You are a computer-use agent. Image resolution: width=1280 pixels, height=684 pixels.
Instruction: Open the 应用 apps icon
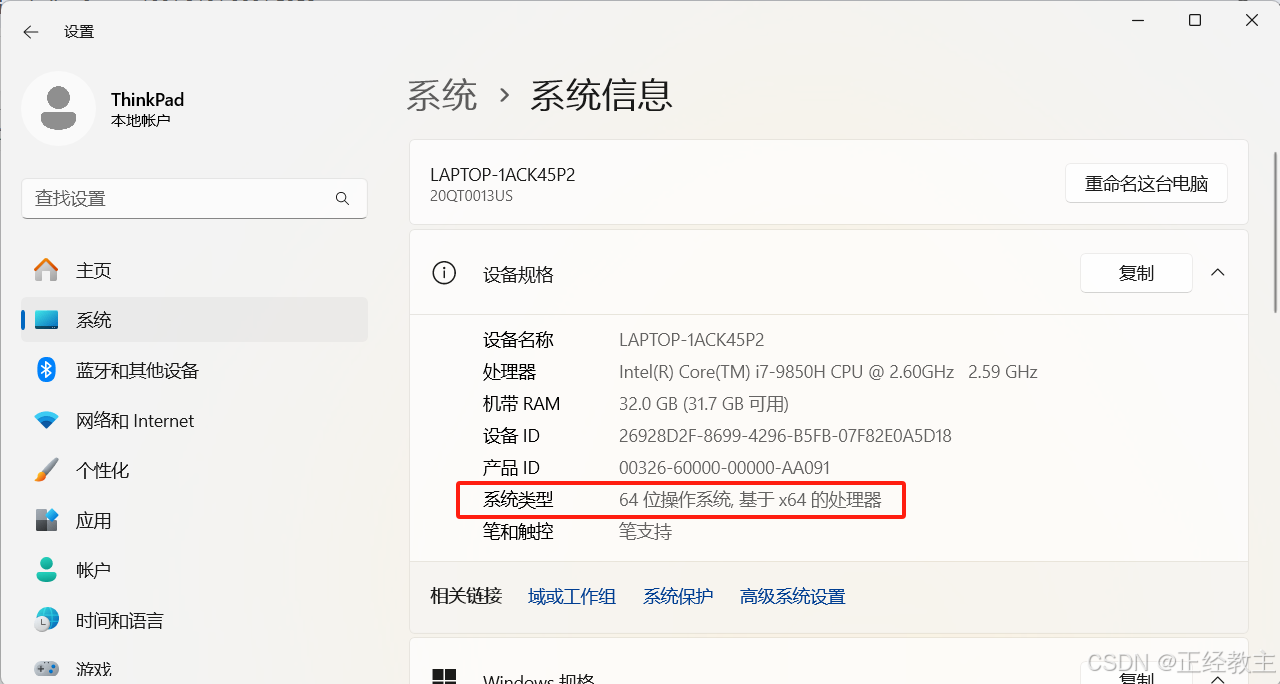coord(46,521)
